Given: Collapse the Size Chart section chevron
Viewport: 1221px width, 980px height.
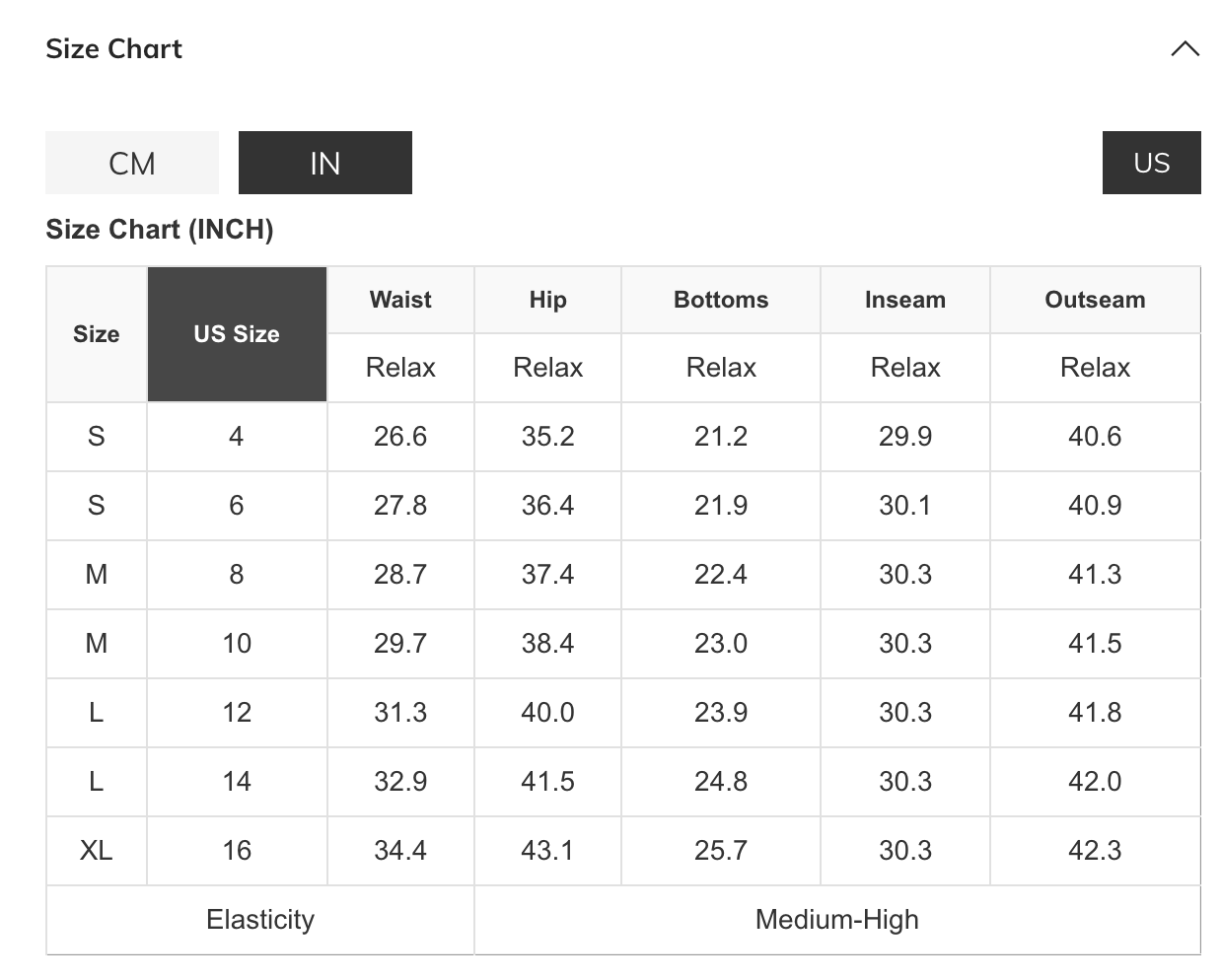Looking at the screenshot, I should 1185,49.
